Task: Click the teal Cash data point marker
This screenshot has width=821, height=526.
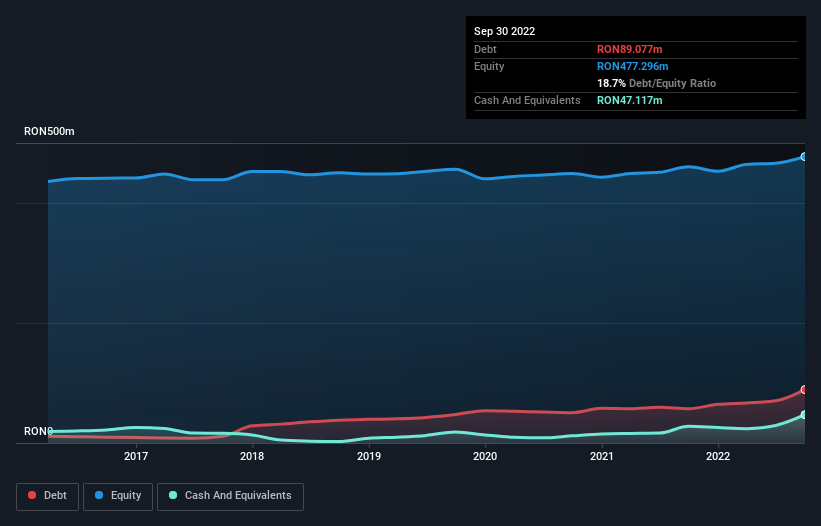Action: click(804, 415)
